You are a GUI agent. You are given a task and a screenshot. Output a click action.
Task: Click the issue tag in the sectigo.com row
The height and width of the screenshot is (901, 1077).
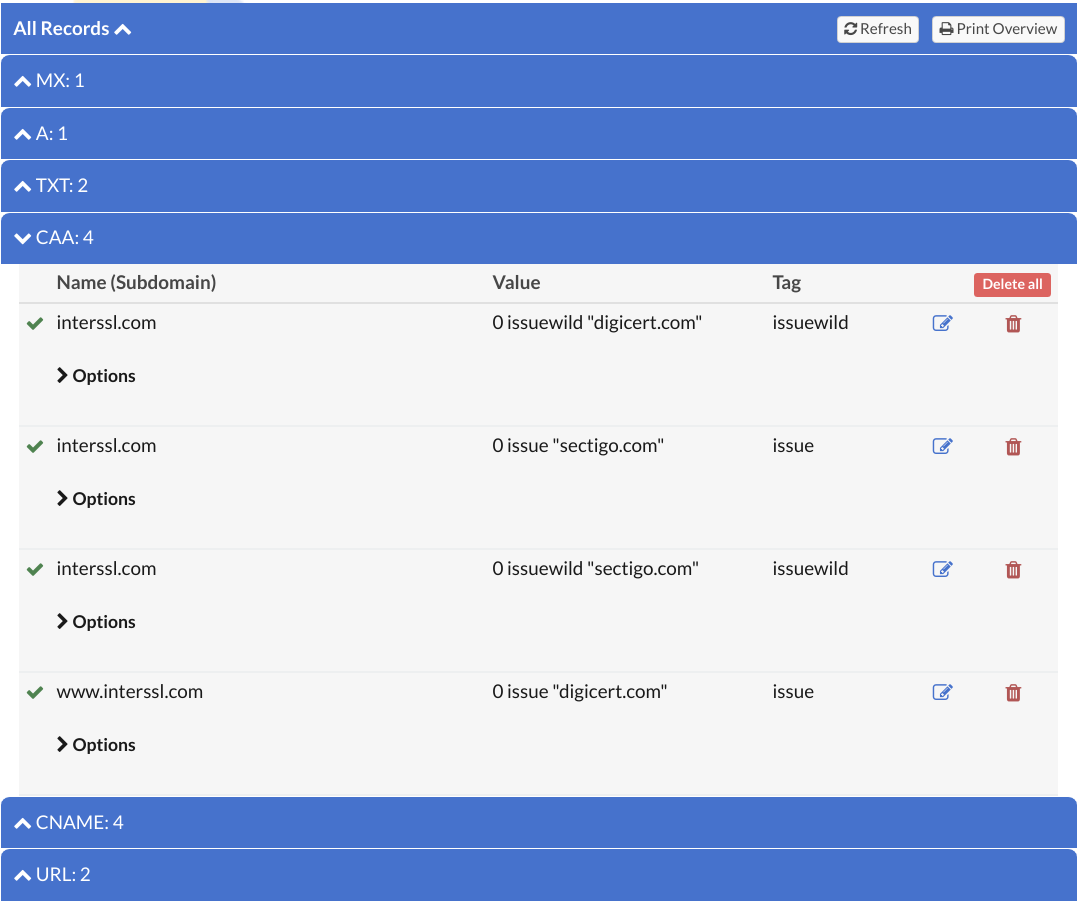pos(793,446)
